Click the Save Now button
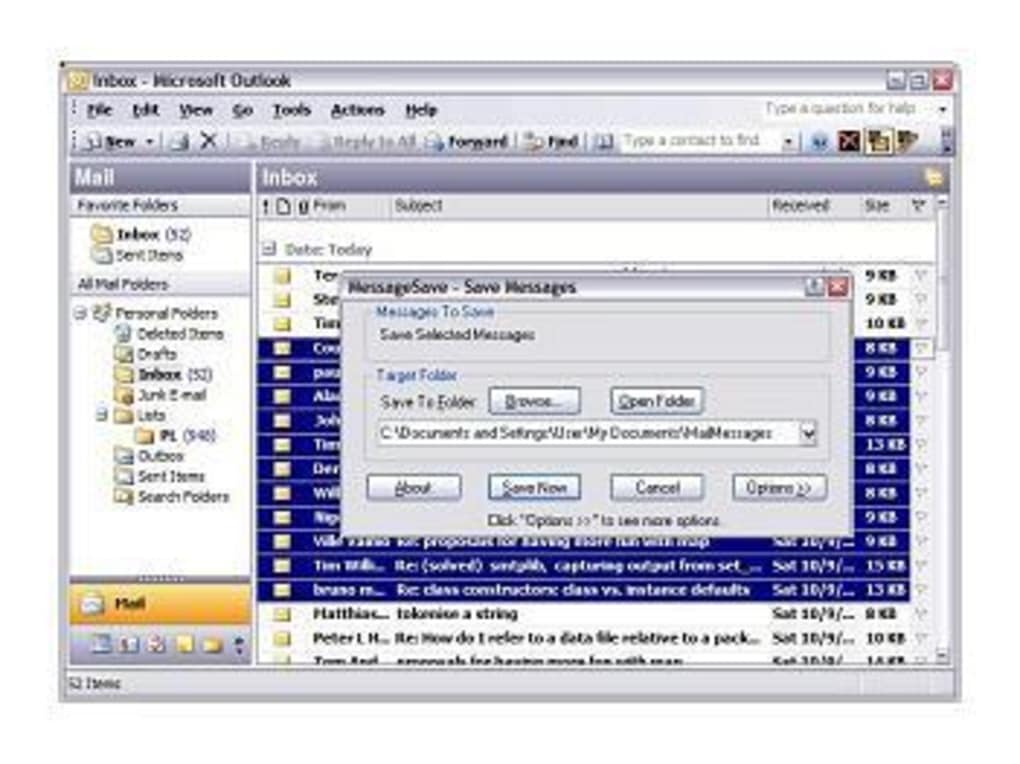 tap(534, 487)
